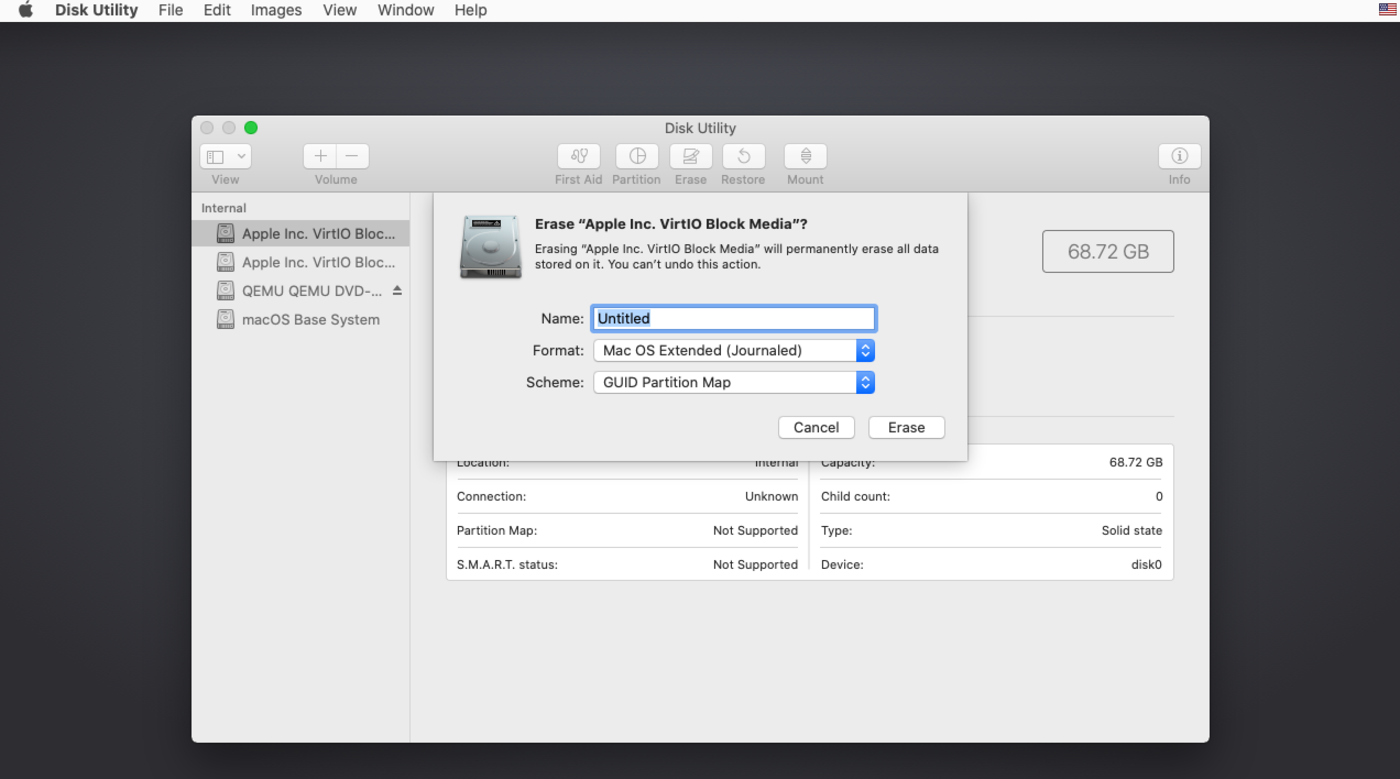This screenshot has height=779, width=1400.
Task: Select the Erase tool icon
Action: (x=690, y=158)
